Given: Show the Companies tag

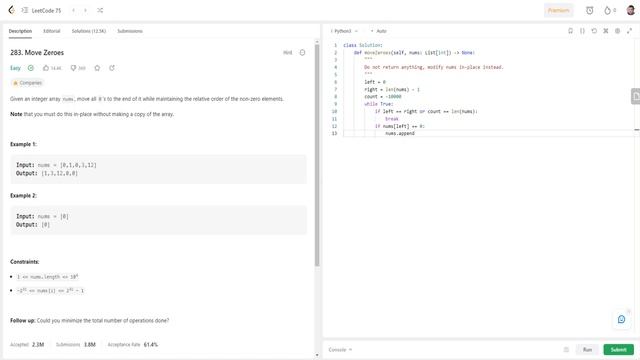Looking at the screenshot, I should [x=27, y=83].
